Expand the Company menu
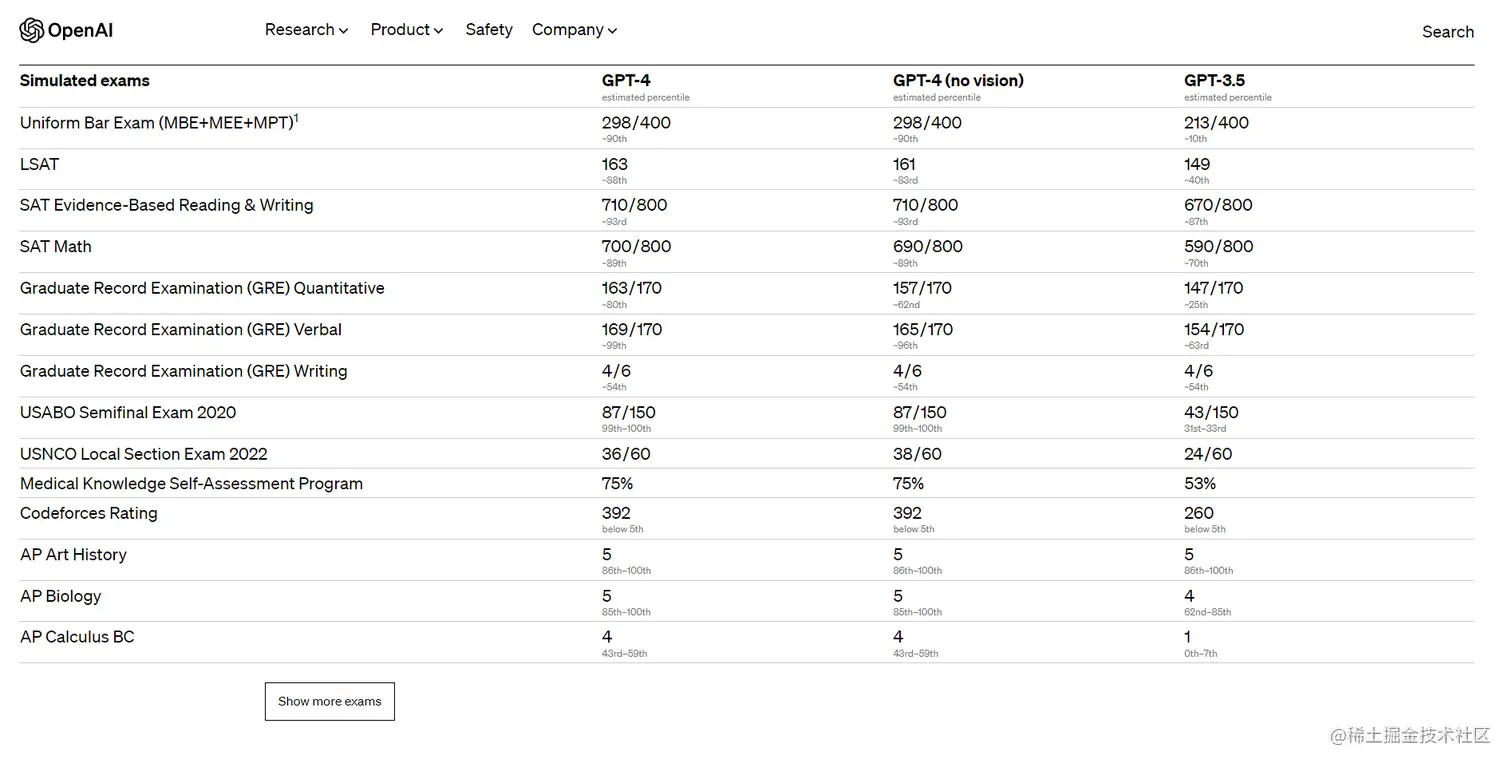 (x=574, y=30)
